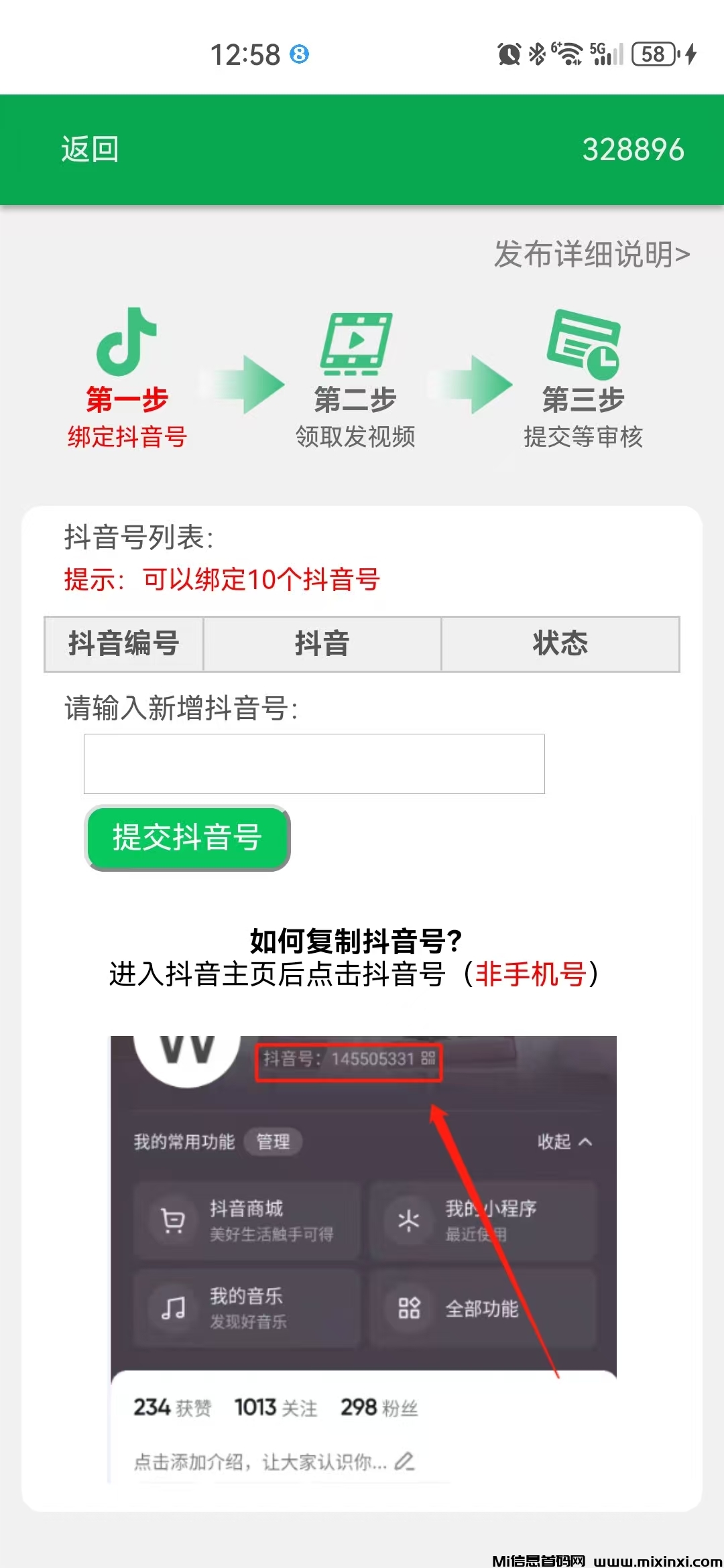The height and width of the screenshot is (1568, 724).
Task: Tap the review card icon for step three
Action: pos(583,343)
